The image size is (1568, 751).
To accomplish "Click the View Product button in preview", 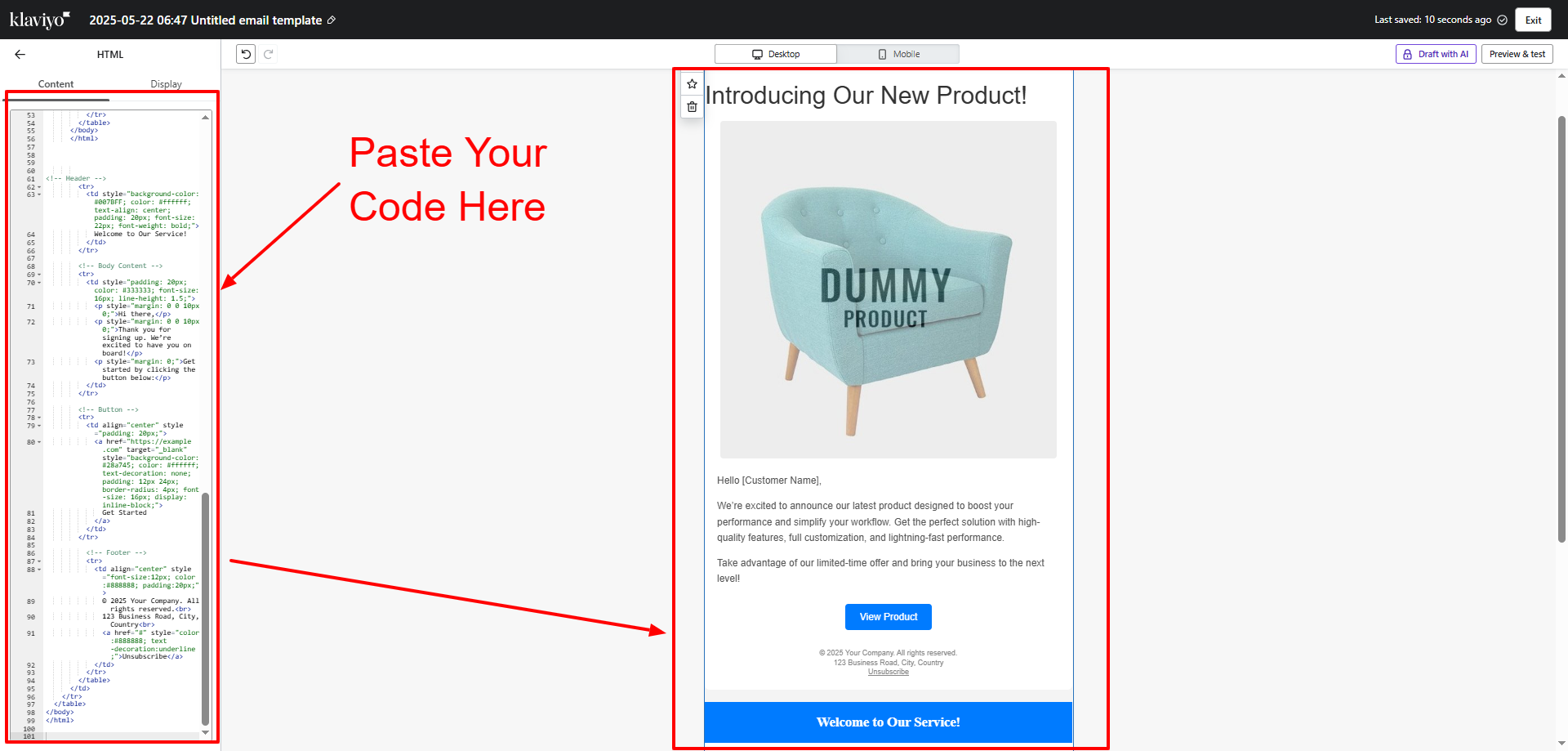I will click(x=889, y=617).
